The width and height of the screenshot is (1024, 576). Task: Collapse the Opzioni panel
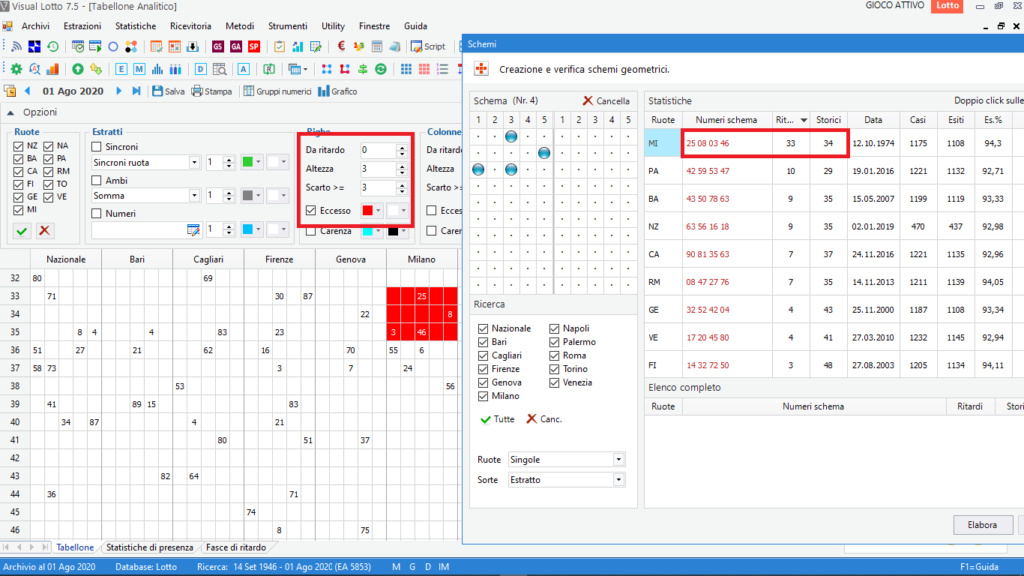click(11, 112)
